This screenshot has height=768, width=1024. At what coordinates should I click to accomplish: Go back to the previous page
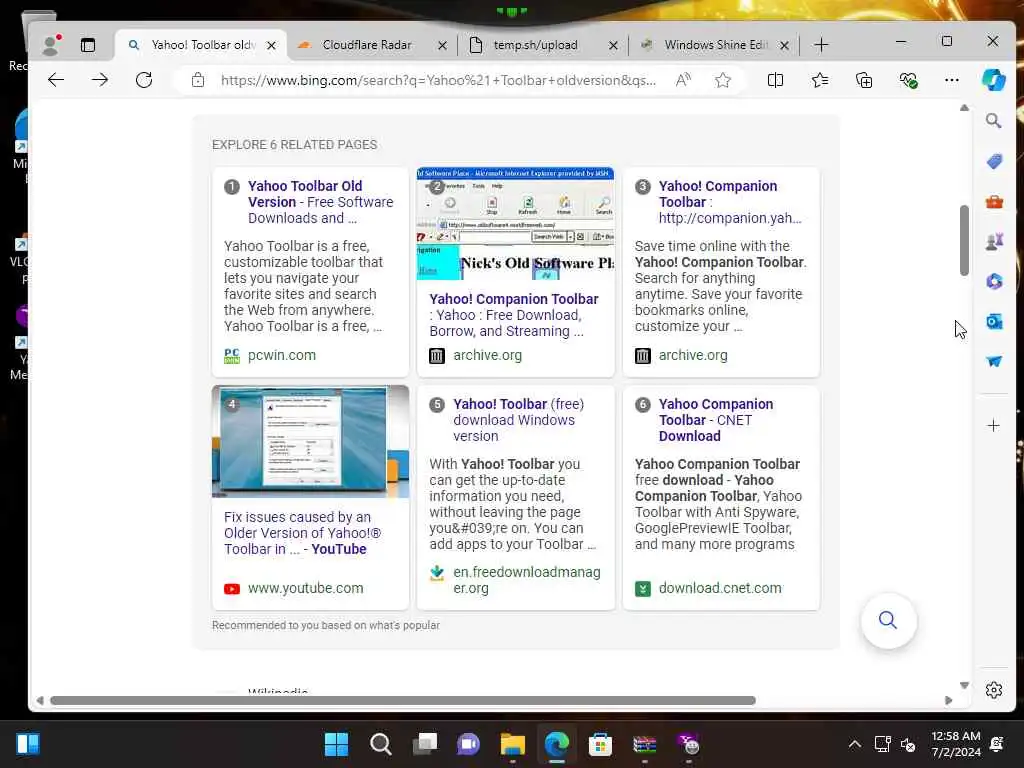coord(56,80)
